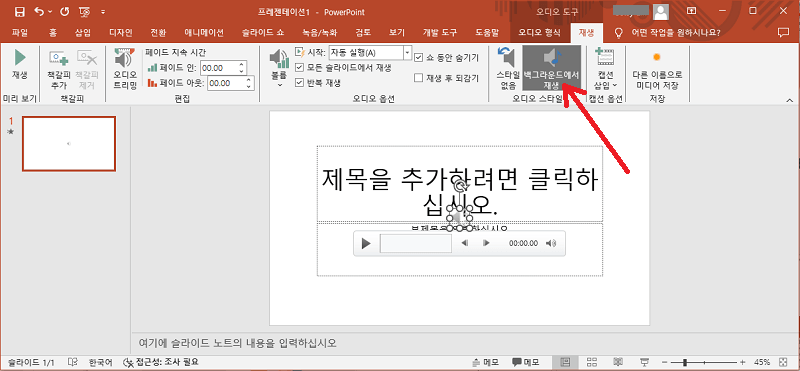This screenshot has height=371, width=800.
Task: Open the 슬라이드 쇼 tab
Action: (x=263, y=33)
